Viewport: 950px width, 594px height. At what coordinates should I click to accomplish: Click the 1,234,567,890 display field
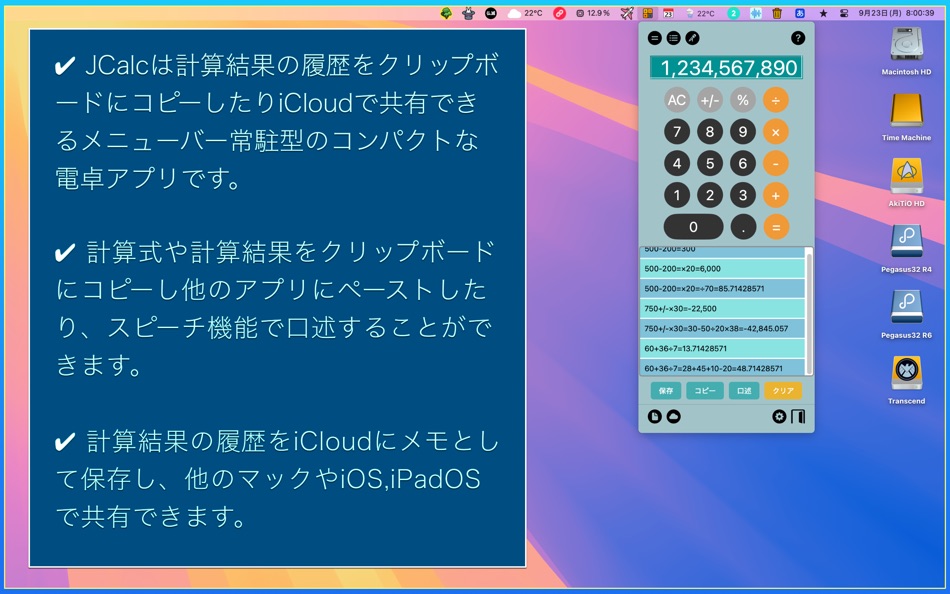click(x=726, y=67)
